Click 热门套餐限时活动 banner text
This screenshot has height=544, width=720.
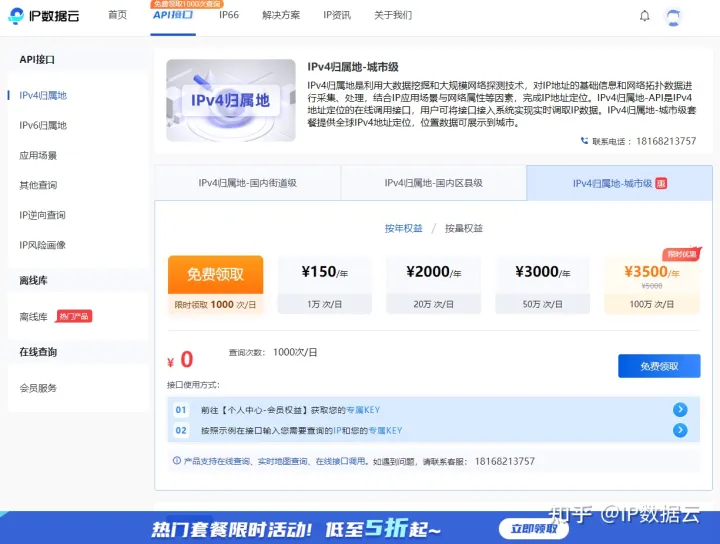[x=232, y=529]
